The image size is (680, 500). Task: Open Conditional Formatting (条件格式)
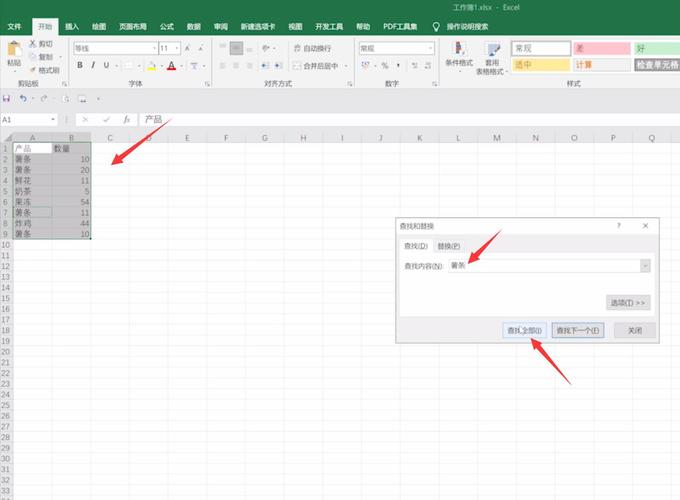tap(459, 56)
